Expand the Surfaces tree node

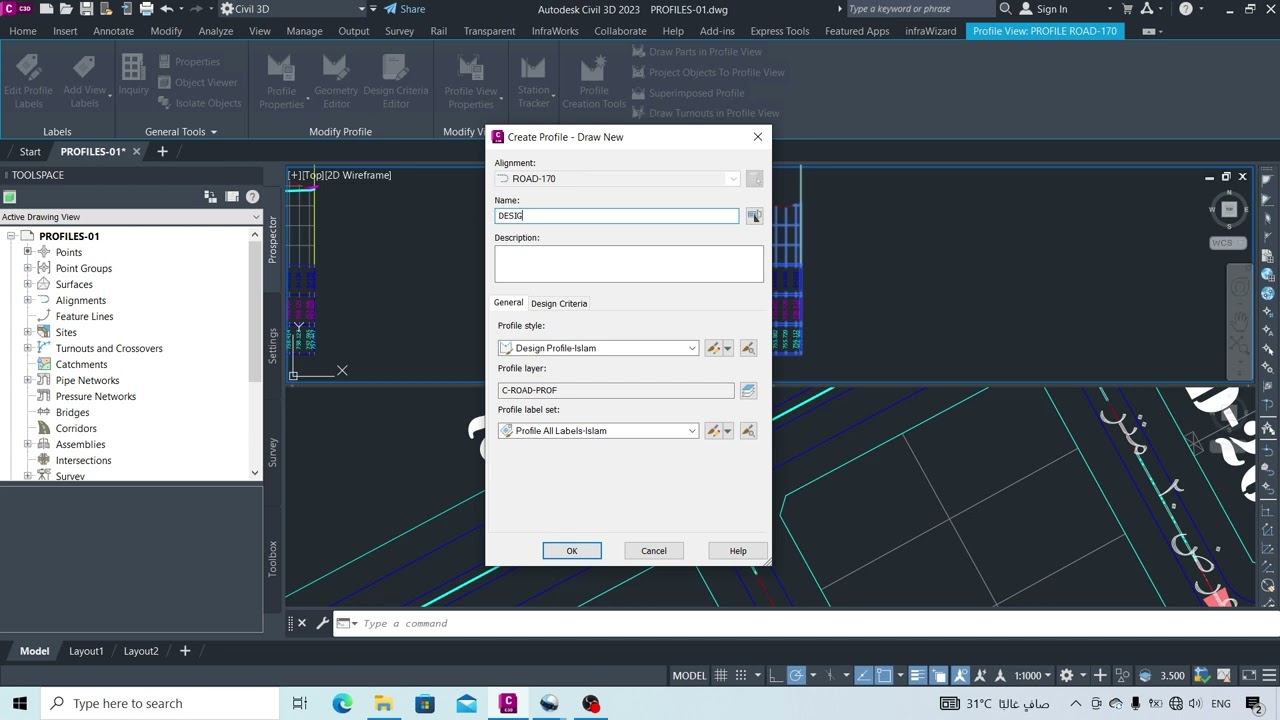pyautogui.click(x=28, y=284)
